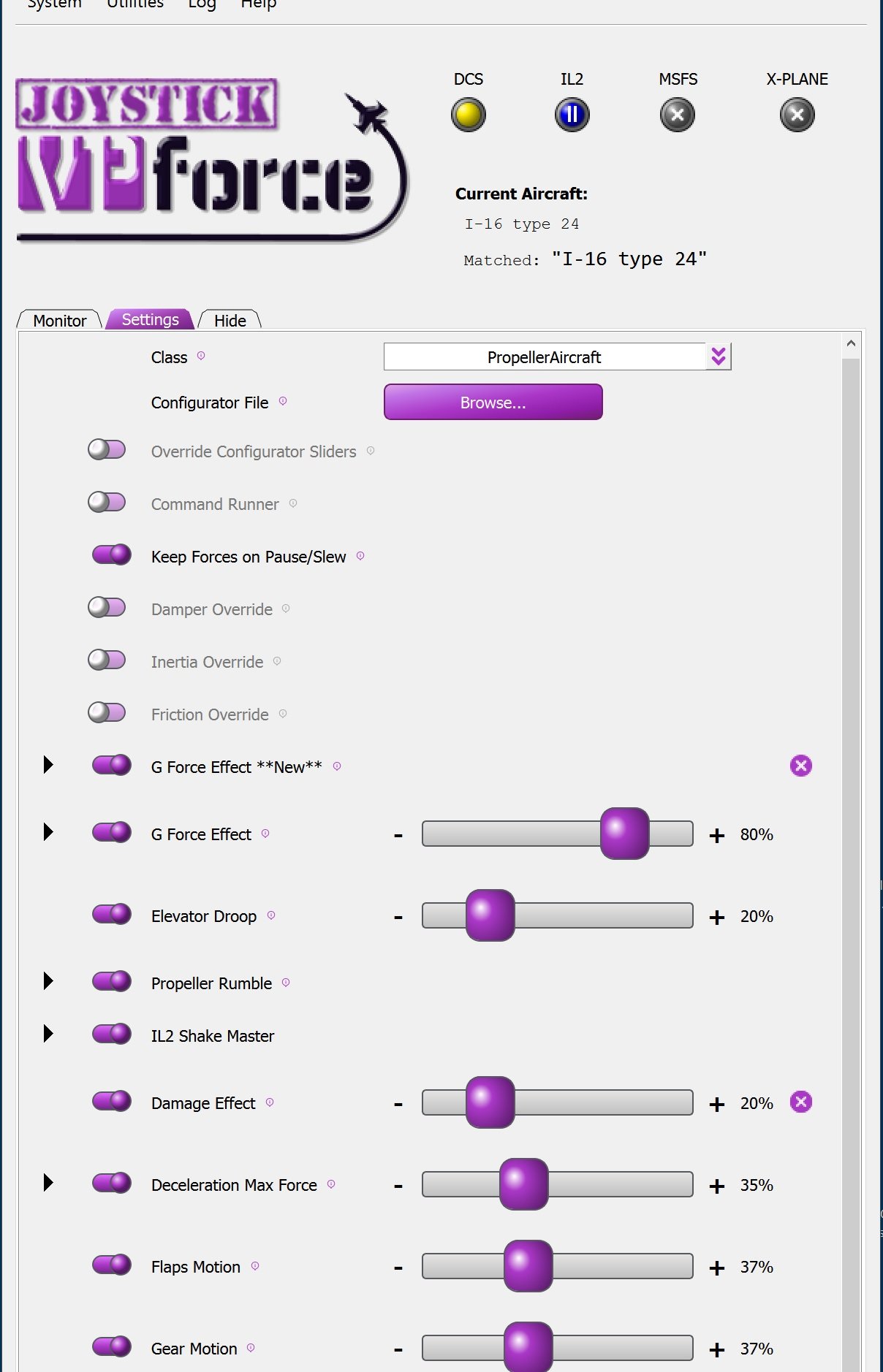Expand Propeller Rumble settings
Screen dimensions: 883x1372
coord(48,981)
